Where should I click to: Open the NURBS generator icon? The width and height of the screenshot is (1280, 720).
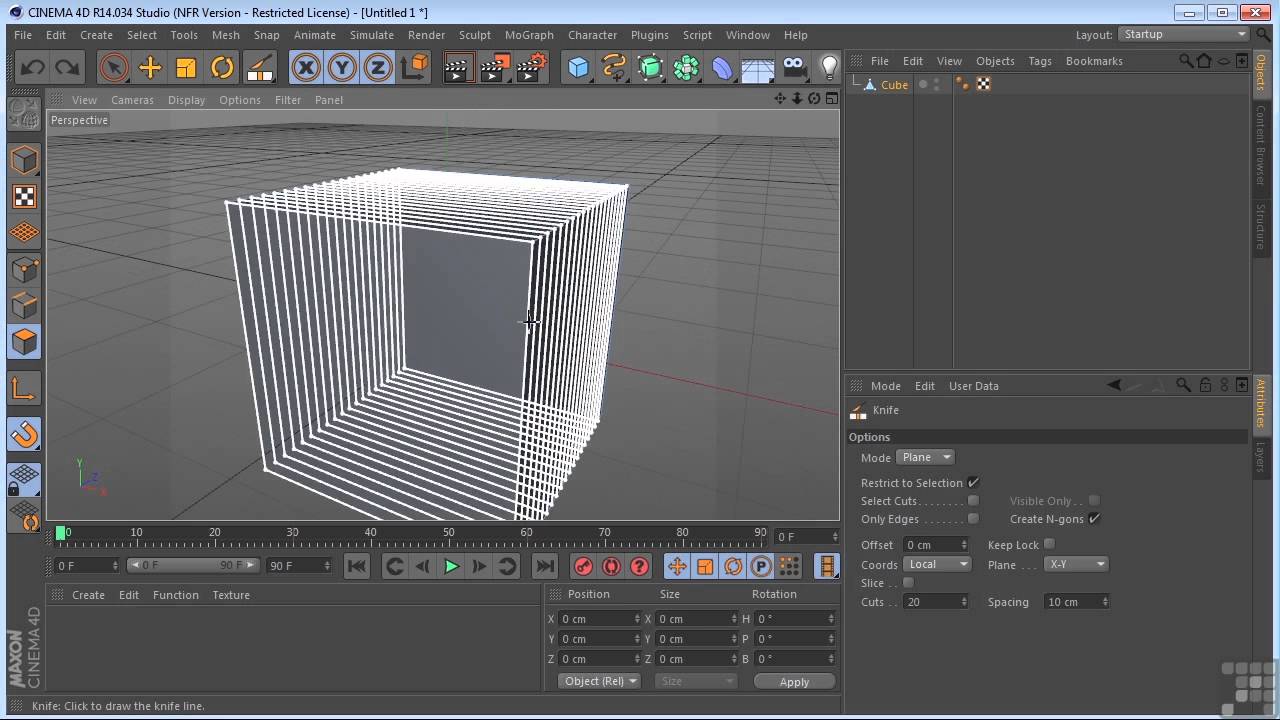650,67
